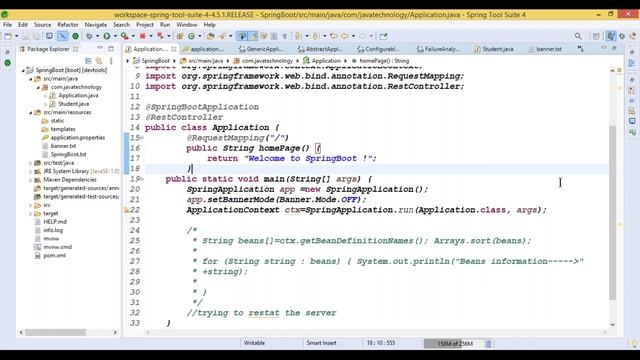Click the Smart Insert status field
This screenshot has width=640, height=360.
click(321, 343)
